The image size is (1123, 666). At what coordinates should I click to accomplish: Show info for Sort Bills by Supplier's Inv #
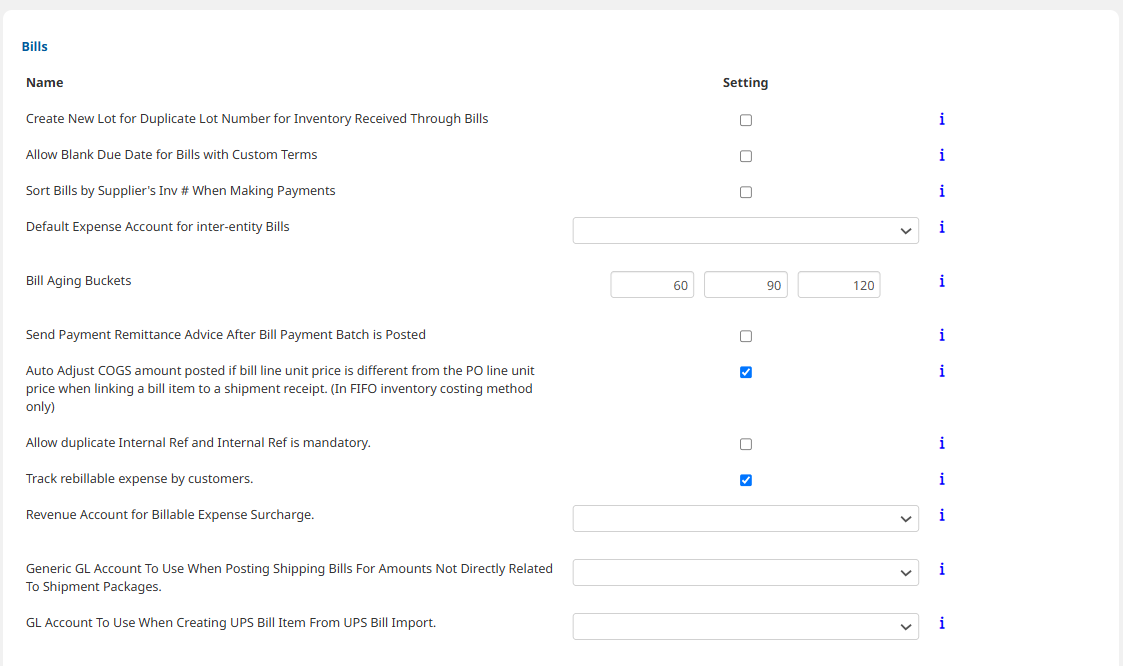(942, 190)
